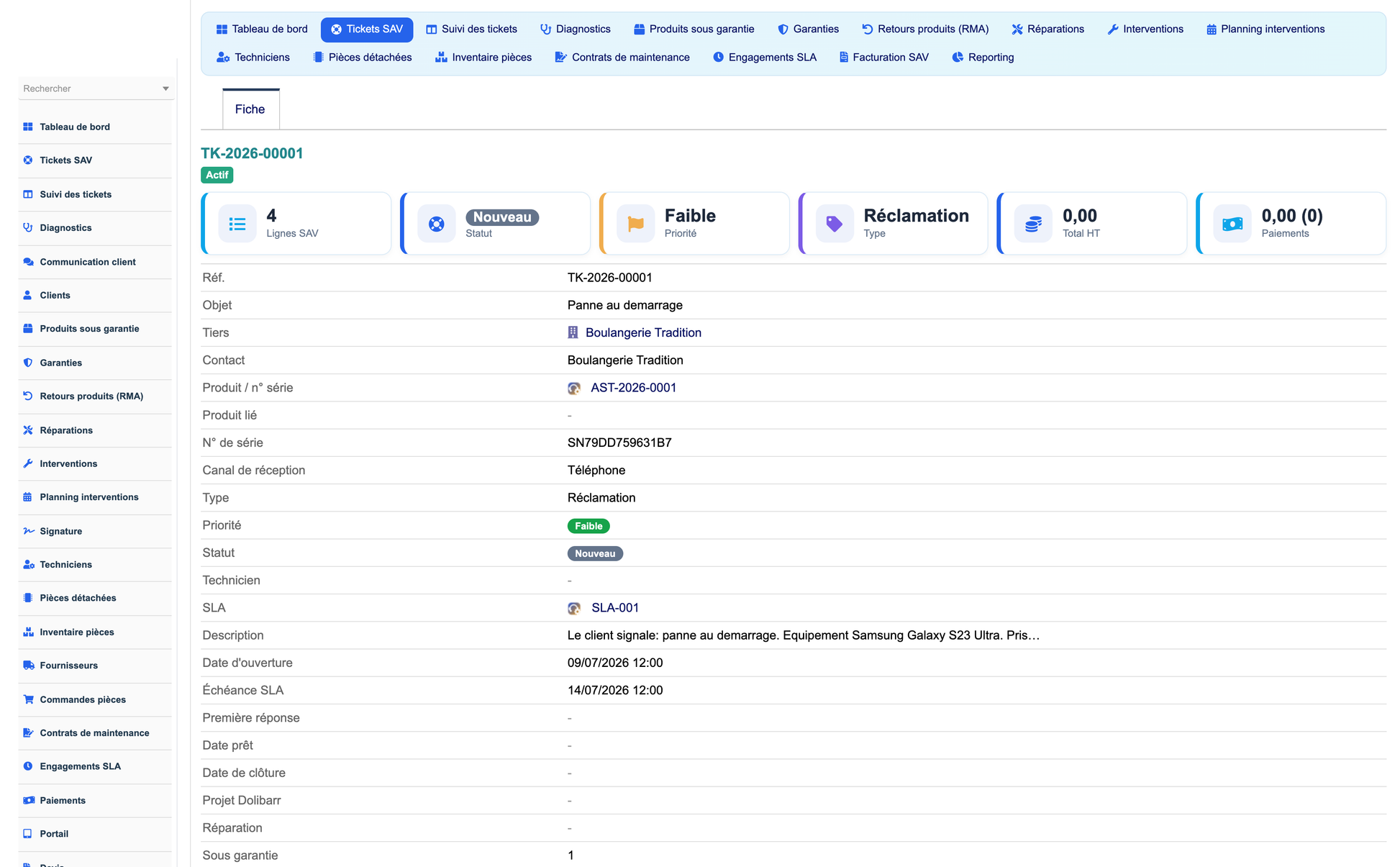Open Contrats de maintenance in sidebar
Screen dimensions: 1400x867
coord(94,733)
